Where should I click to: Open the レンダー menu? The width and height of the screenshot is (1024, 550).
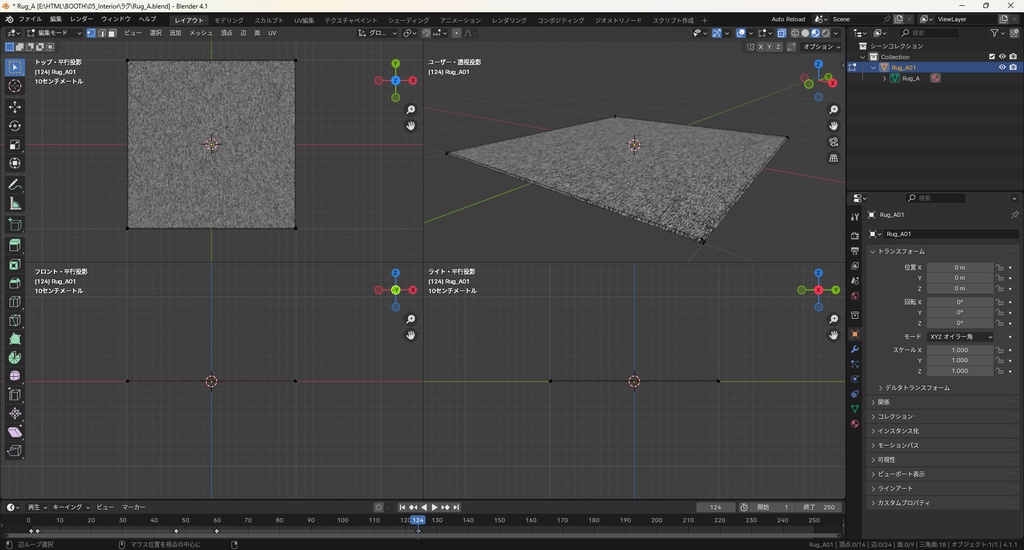pos(81,19)
